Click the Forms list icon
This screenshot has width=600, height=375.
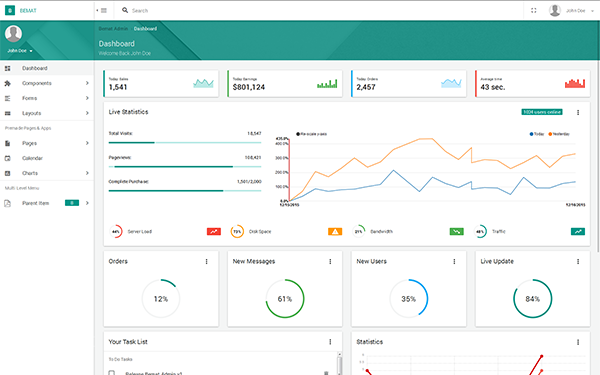pyautogui.click(x=7, y=98)
